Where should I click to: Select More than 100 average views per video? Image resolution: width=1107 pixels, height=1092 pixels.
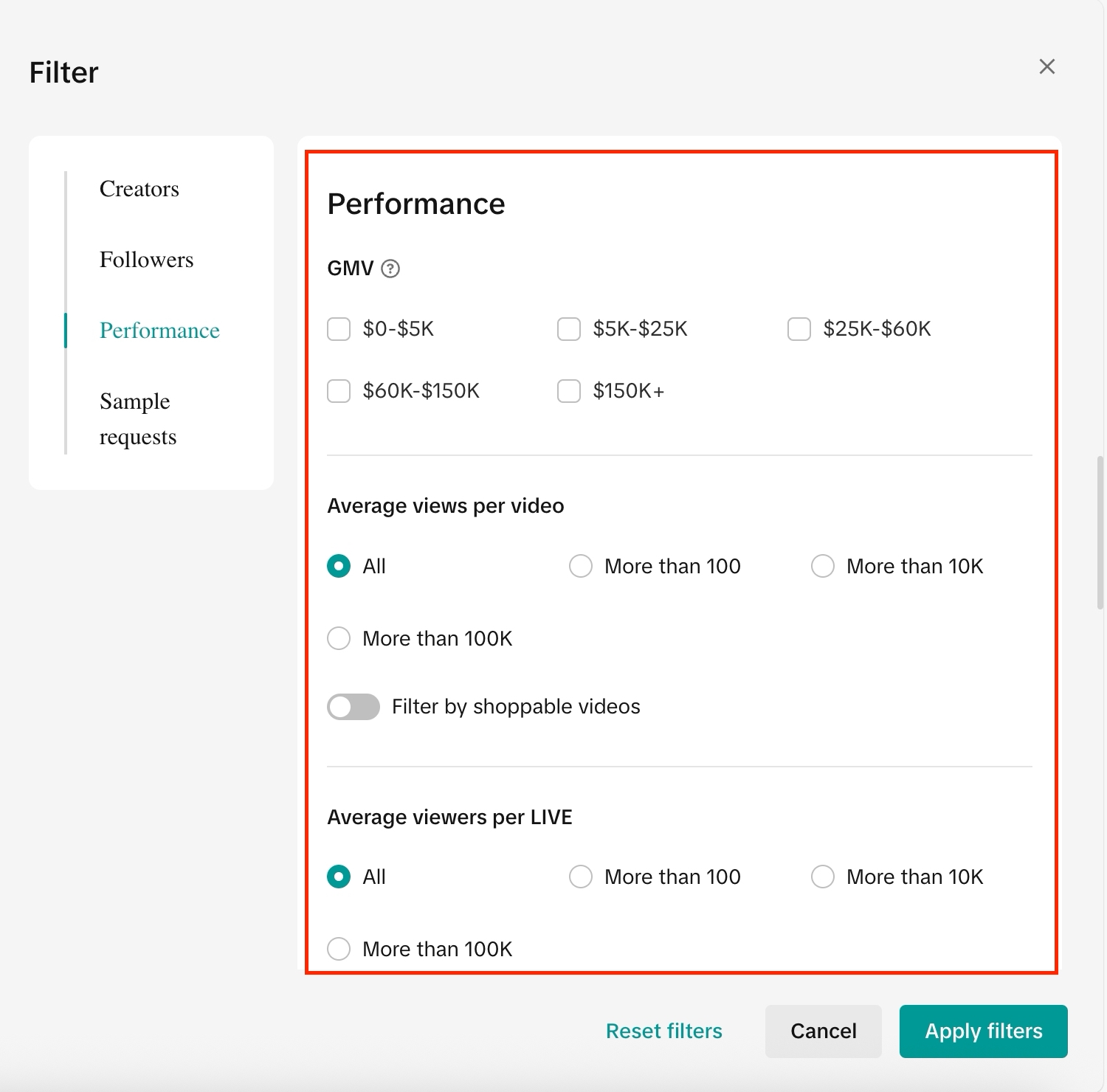(x=581, y=567)
